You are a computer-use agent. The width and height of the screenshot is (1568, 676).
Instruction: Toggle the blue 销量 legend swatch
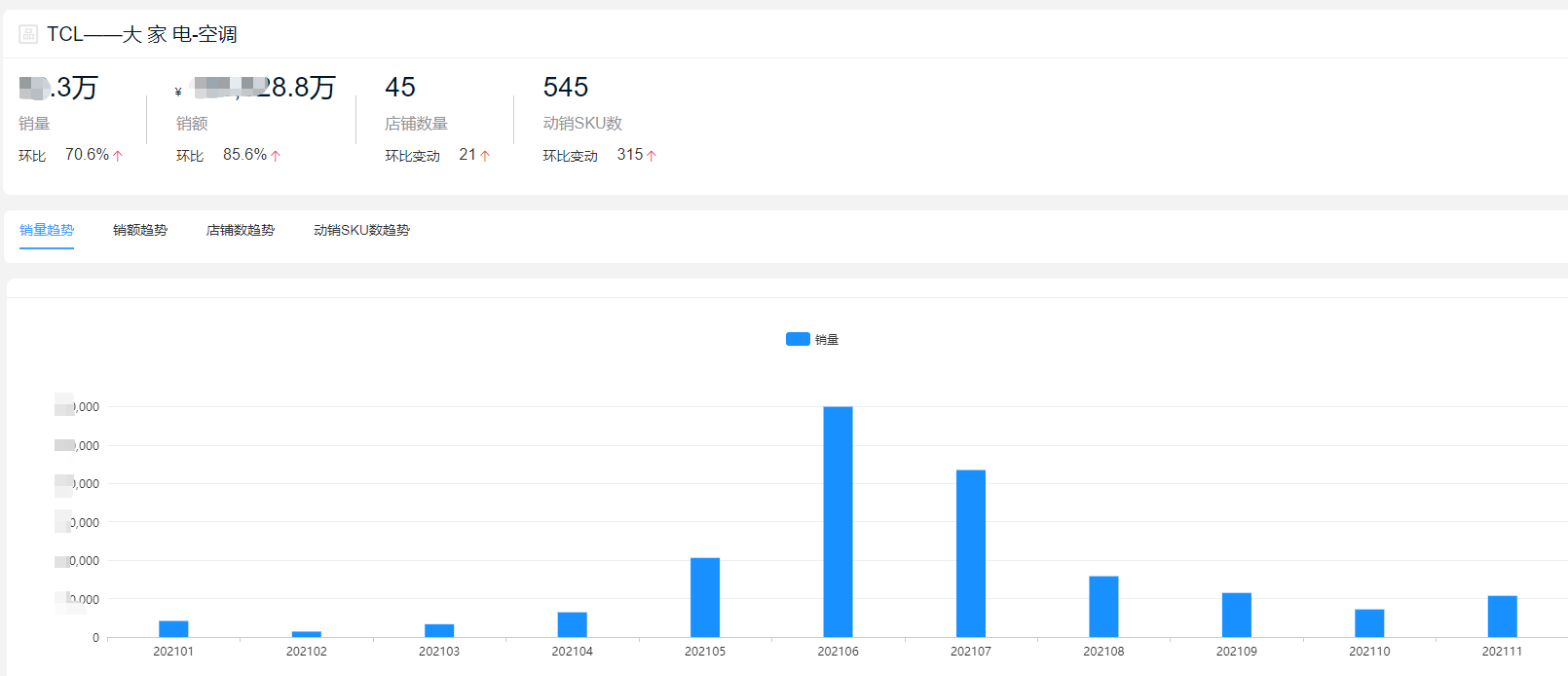798,339
